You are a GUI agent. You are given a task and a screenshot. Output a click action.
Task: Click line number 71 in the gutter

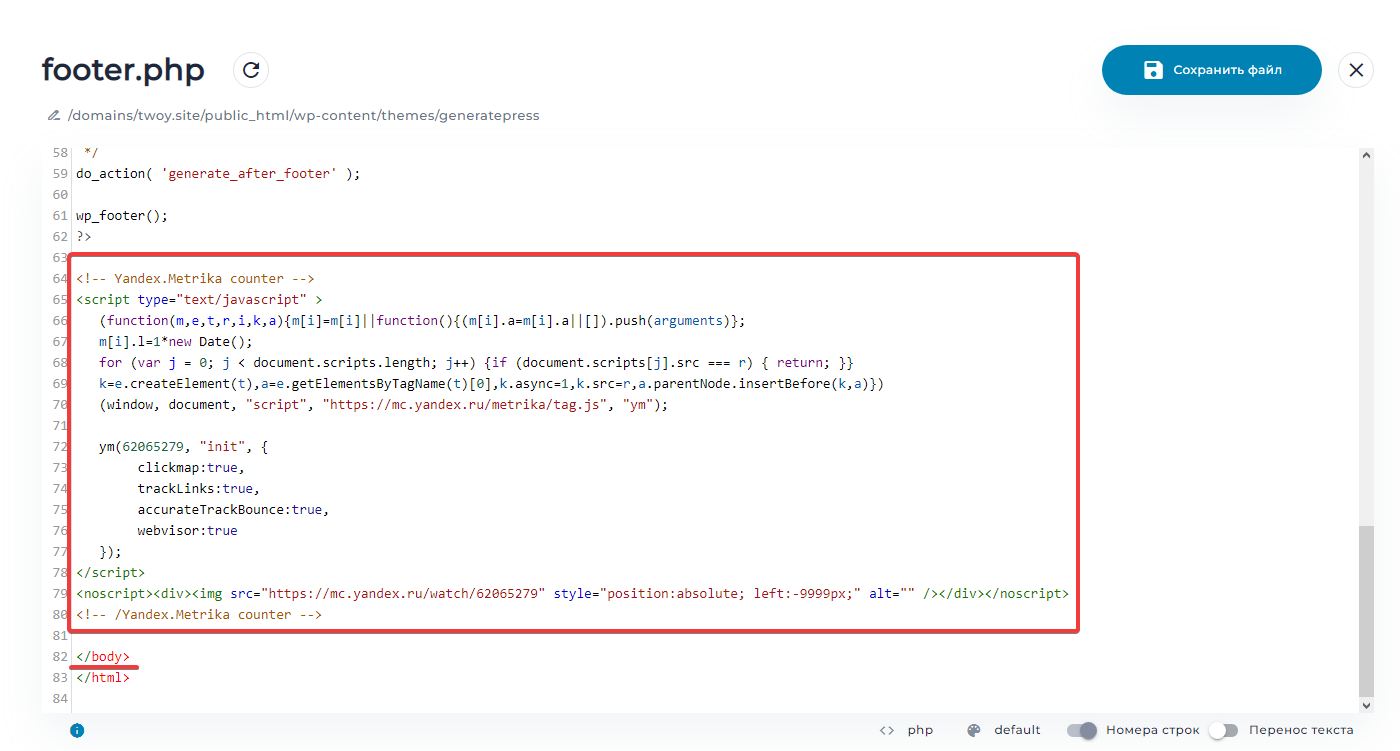[x=60, y=425]
